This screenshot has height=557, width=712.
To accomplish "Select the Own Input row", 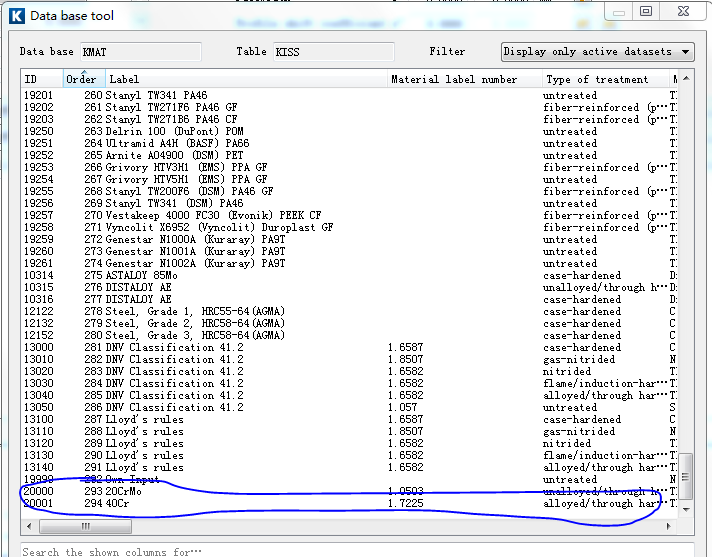I will [x=350, y=479].
